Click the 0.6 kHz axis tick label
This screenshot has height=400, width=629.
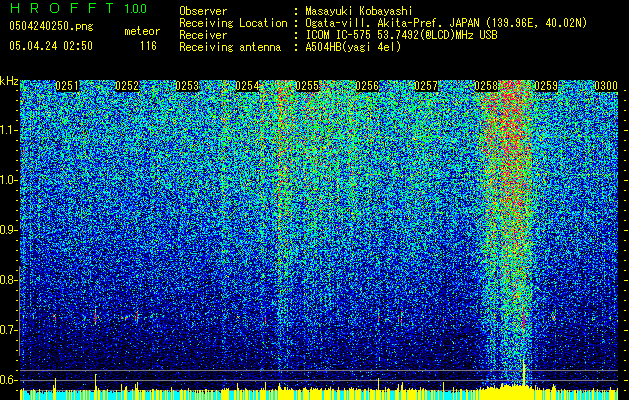click(8, 380)
